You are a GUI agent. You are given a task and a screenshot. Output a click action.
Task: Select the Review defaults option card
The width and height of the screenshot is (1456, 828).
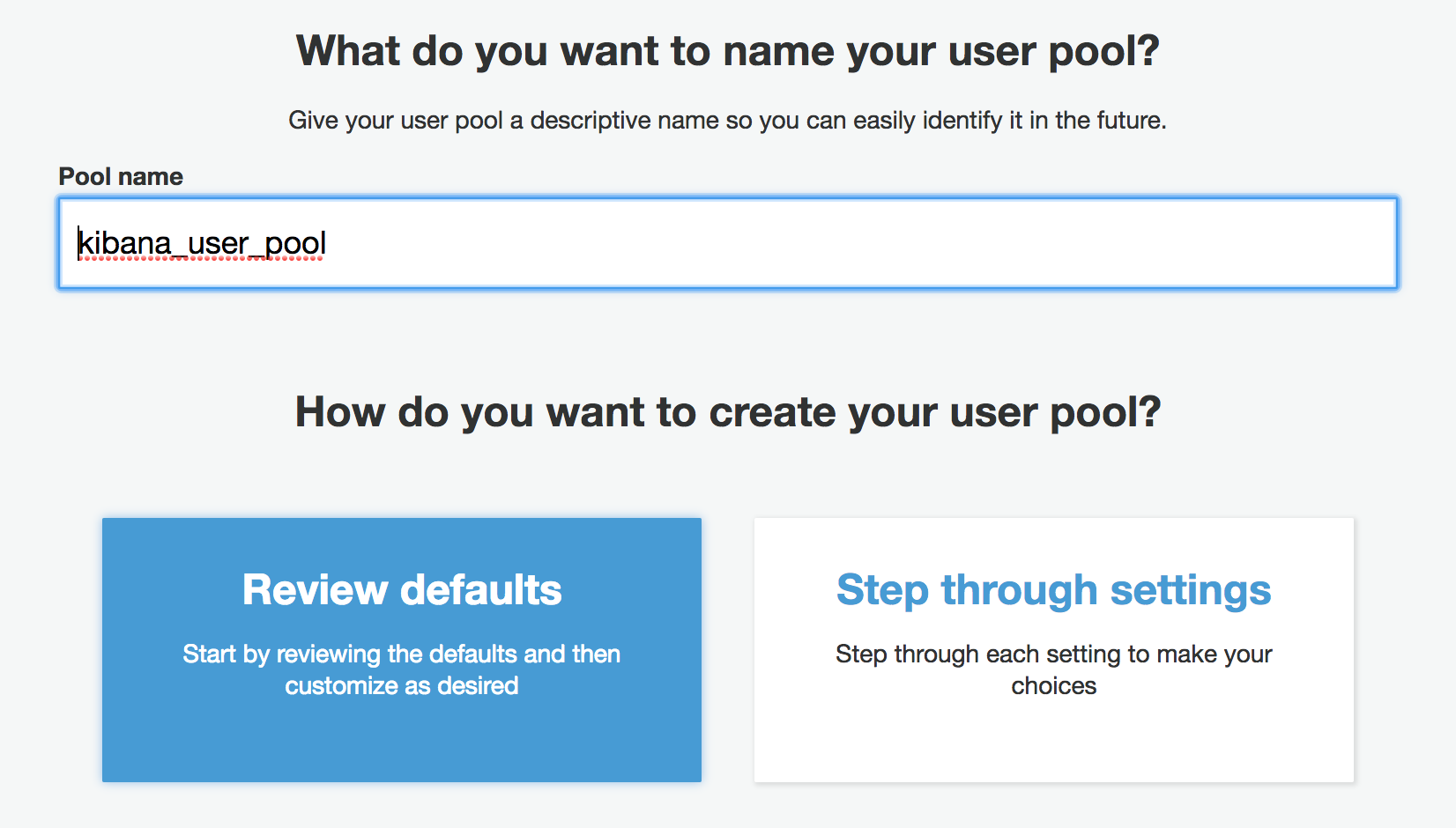click(402, 650)
